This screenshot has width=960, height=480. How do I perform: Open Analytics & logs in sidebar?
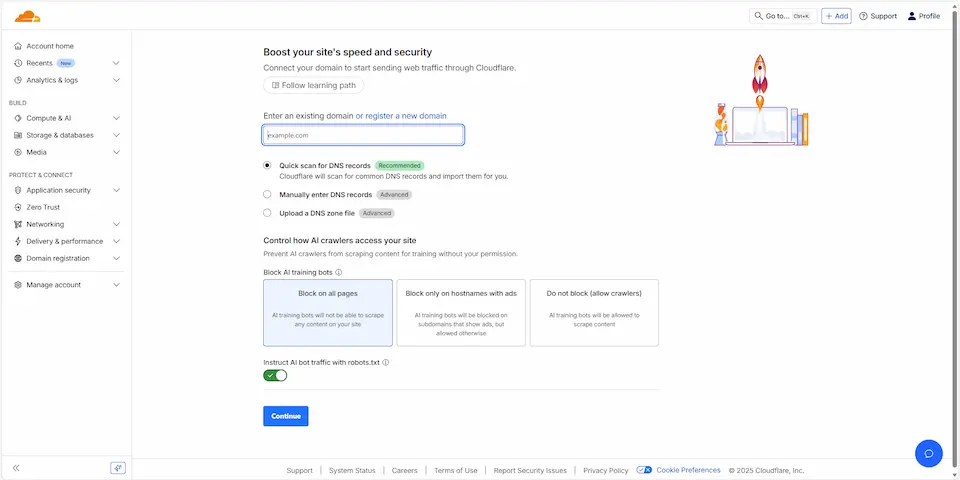pos(66,80)
